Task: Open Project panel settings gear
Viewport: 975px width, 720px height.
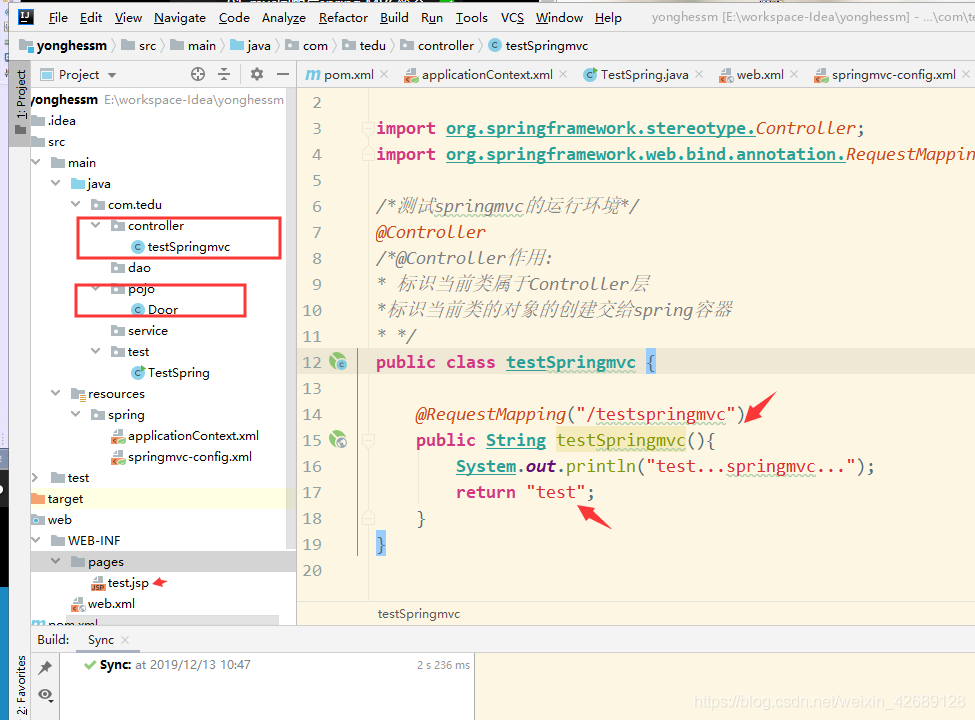Action: [x=257, y=75]
